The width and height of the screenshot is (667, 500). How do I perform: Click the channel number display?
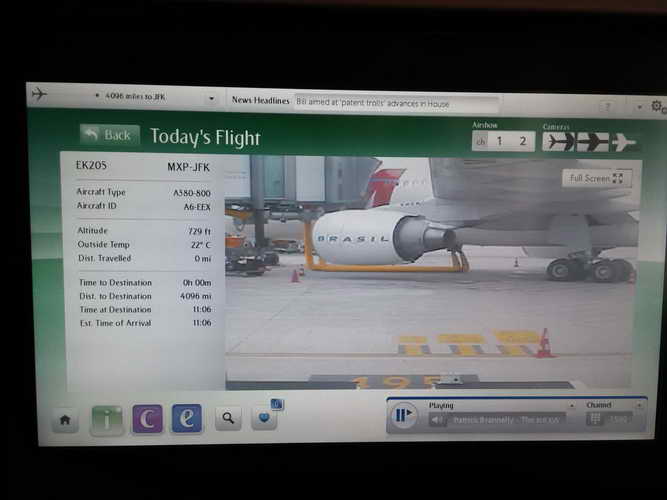618,420
